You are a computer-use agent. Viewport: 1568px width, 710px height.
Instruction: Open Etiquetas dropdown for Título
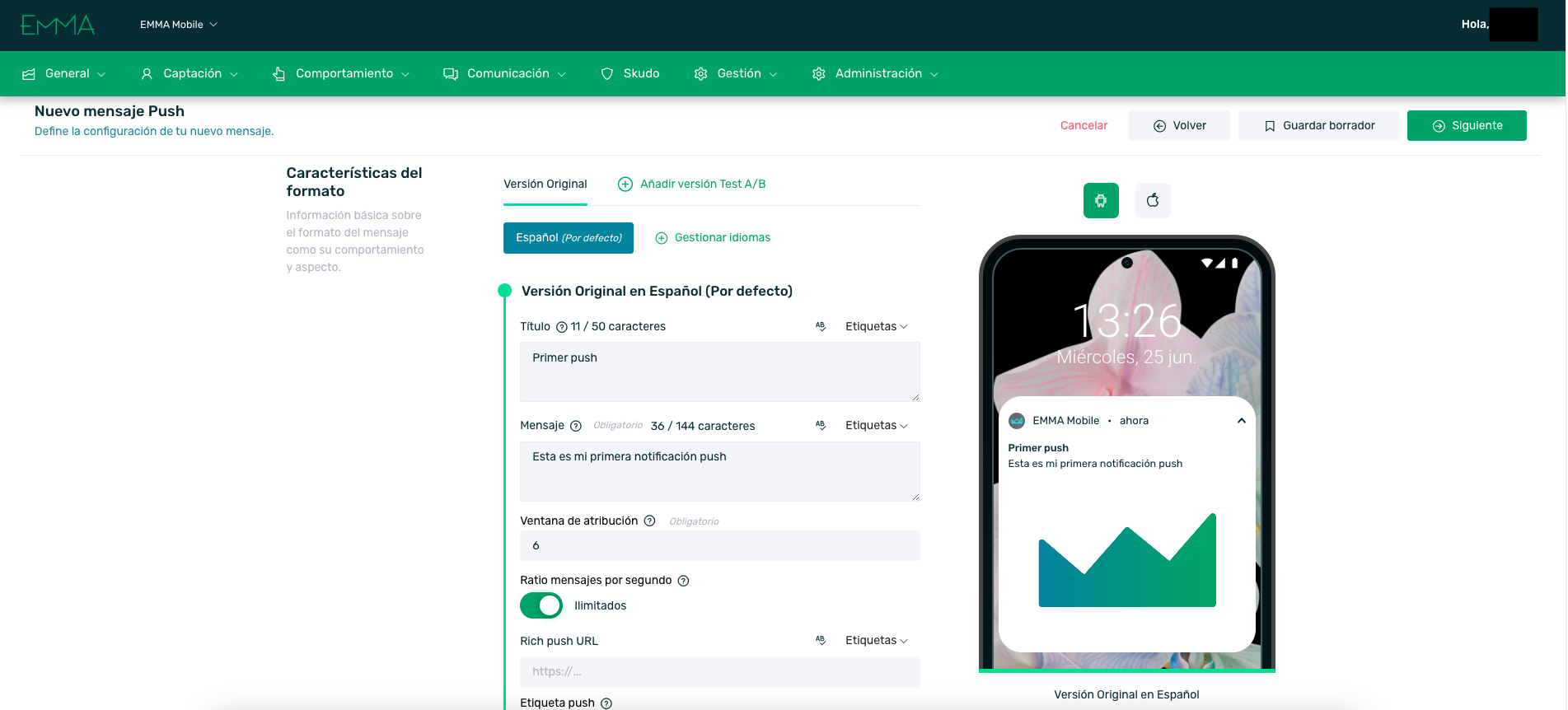tap(877, 327)
